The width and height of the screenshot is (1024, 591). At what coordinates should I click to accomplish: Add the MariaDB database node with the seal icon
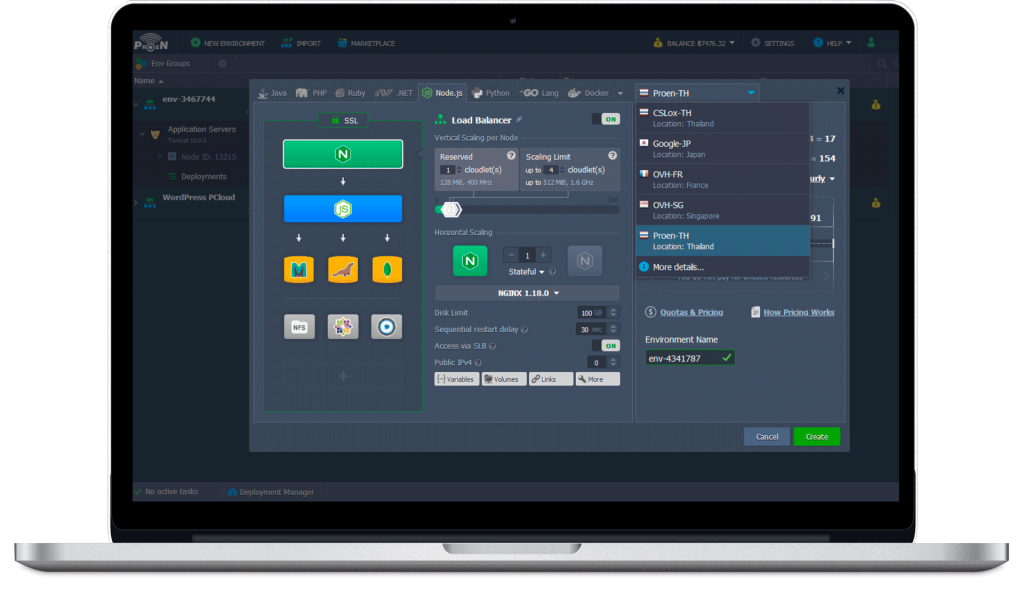[x=343, y=270]
